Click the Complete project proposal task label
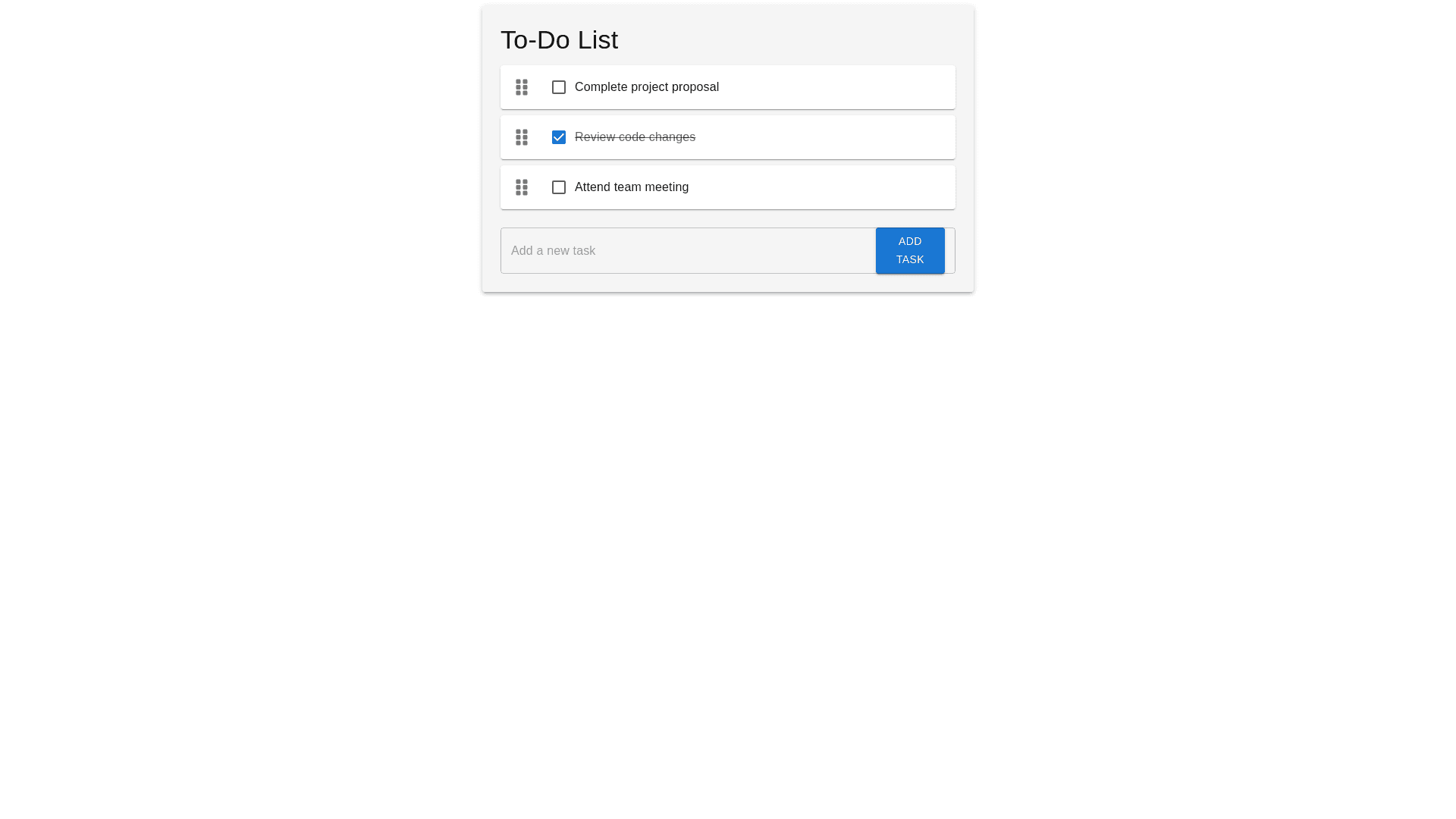Image resolution: width=1456 pixels, height=819 pixels. pos(646,87)
